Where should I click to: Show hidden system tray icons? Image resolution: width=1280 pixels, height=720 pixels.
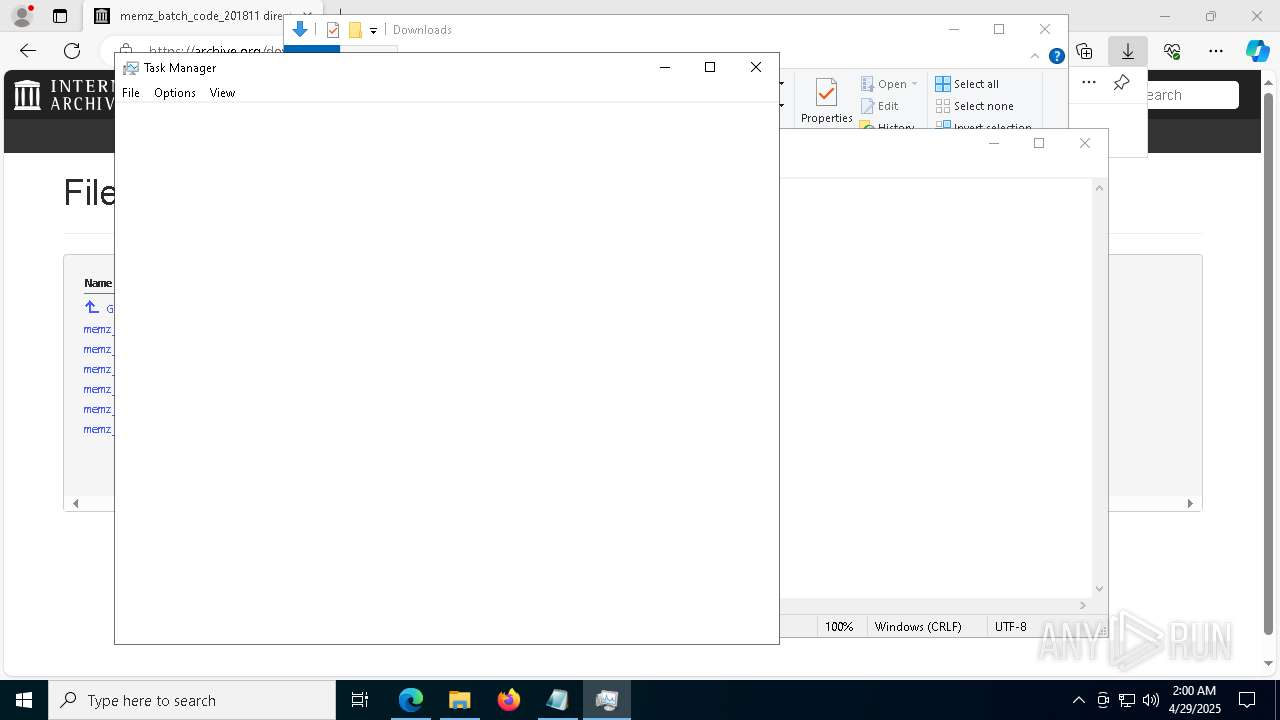(x=1078, y=700)
